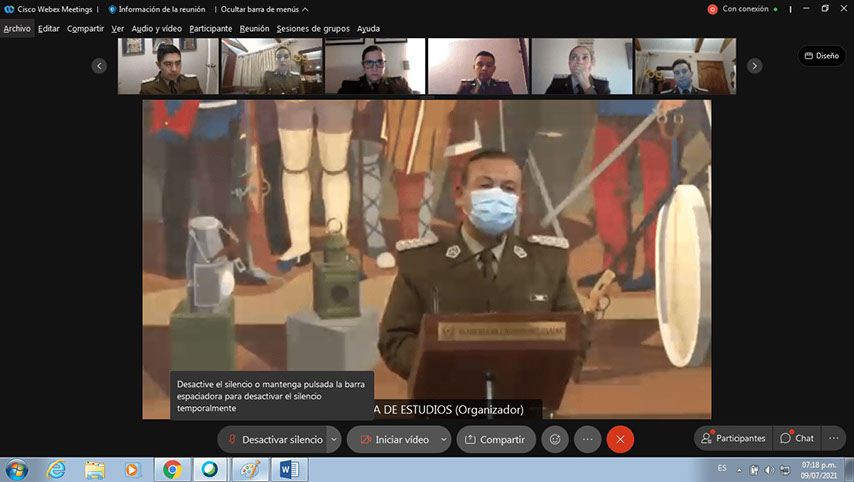Expand the audio options arrow beside Desactivar silencio
854x482 pixels.
pos(334,439)
